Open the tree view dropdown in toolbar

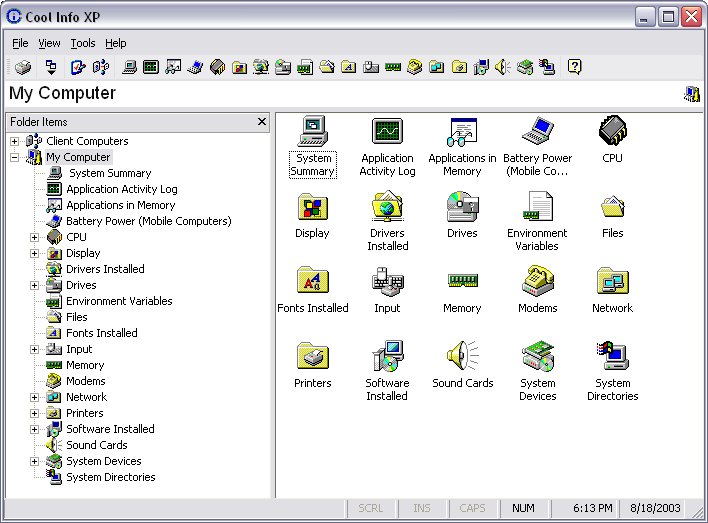(51, 67)
